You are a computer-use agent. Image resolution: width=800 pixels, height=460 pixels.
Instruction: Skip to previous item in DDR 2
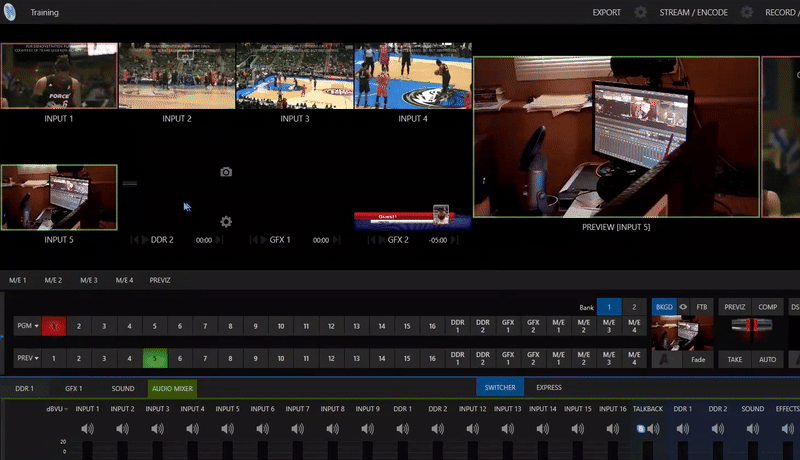[x=134, y=240]
